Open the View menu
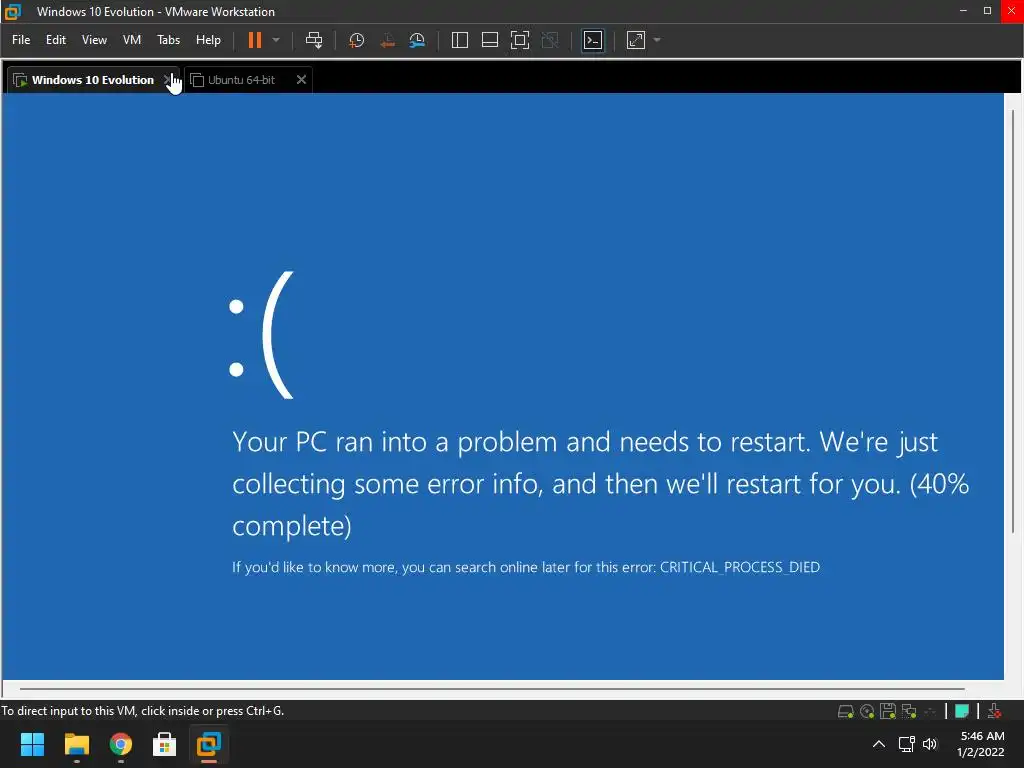The image size is (1024, 768). click(x=94, y=40)
